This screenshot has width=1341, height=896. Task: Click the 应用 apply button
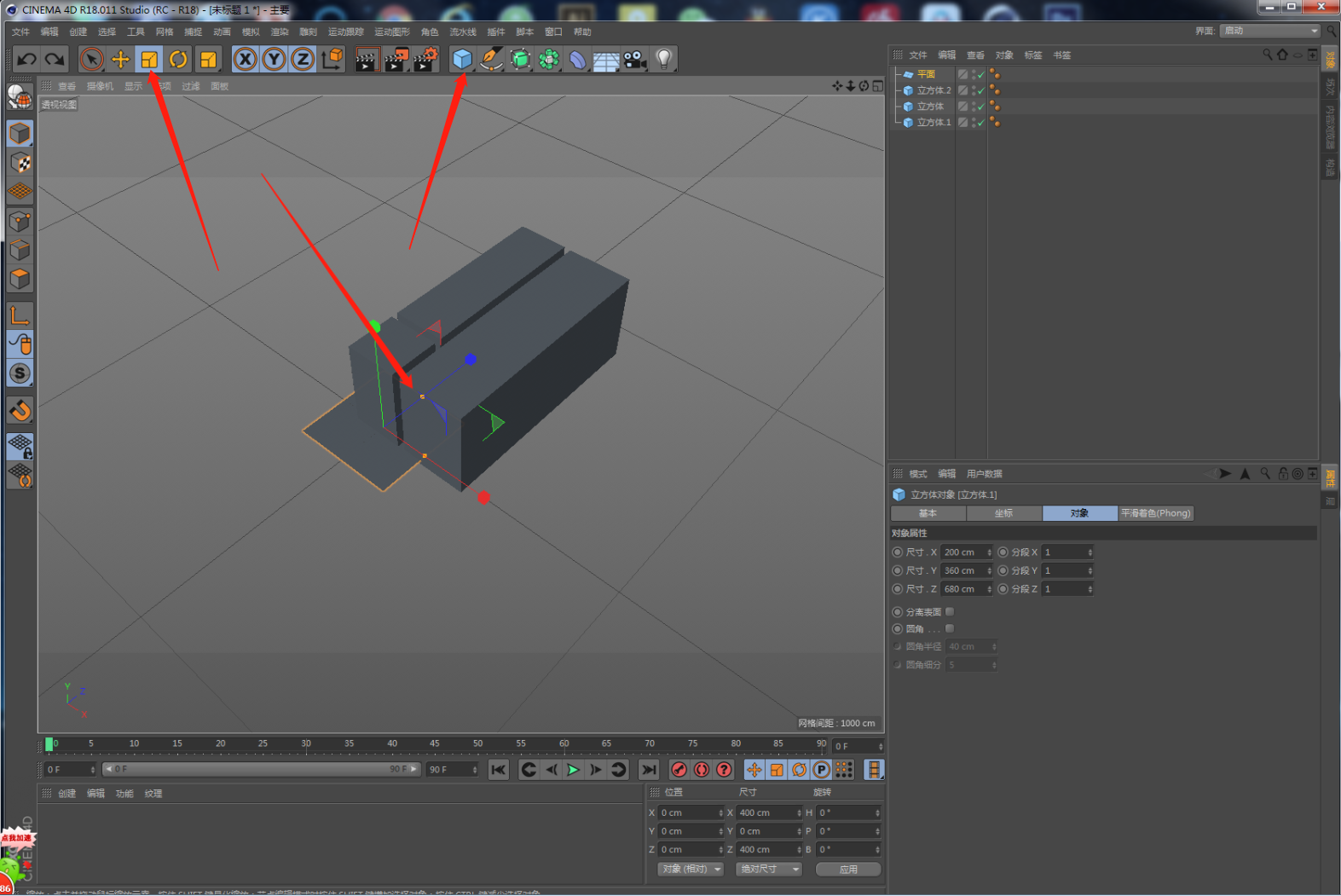point(848,869)
